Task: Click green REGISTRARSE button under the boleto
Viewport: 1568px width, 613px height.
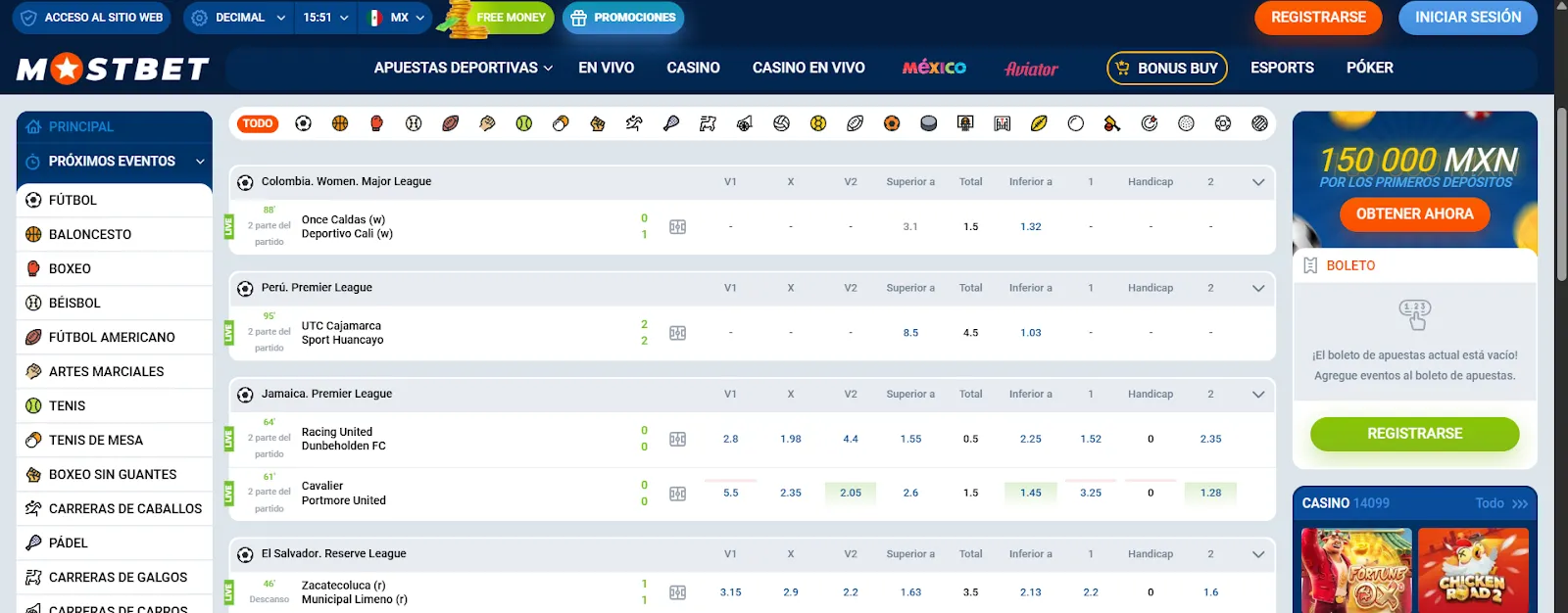Action: pos(1414,434)
